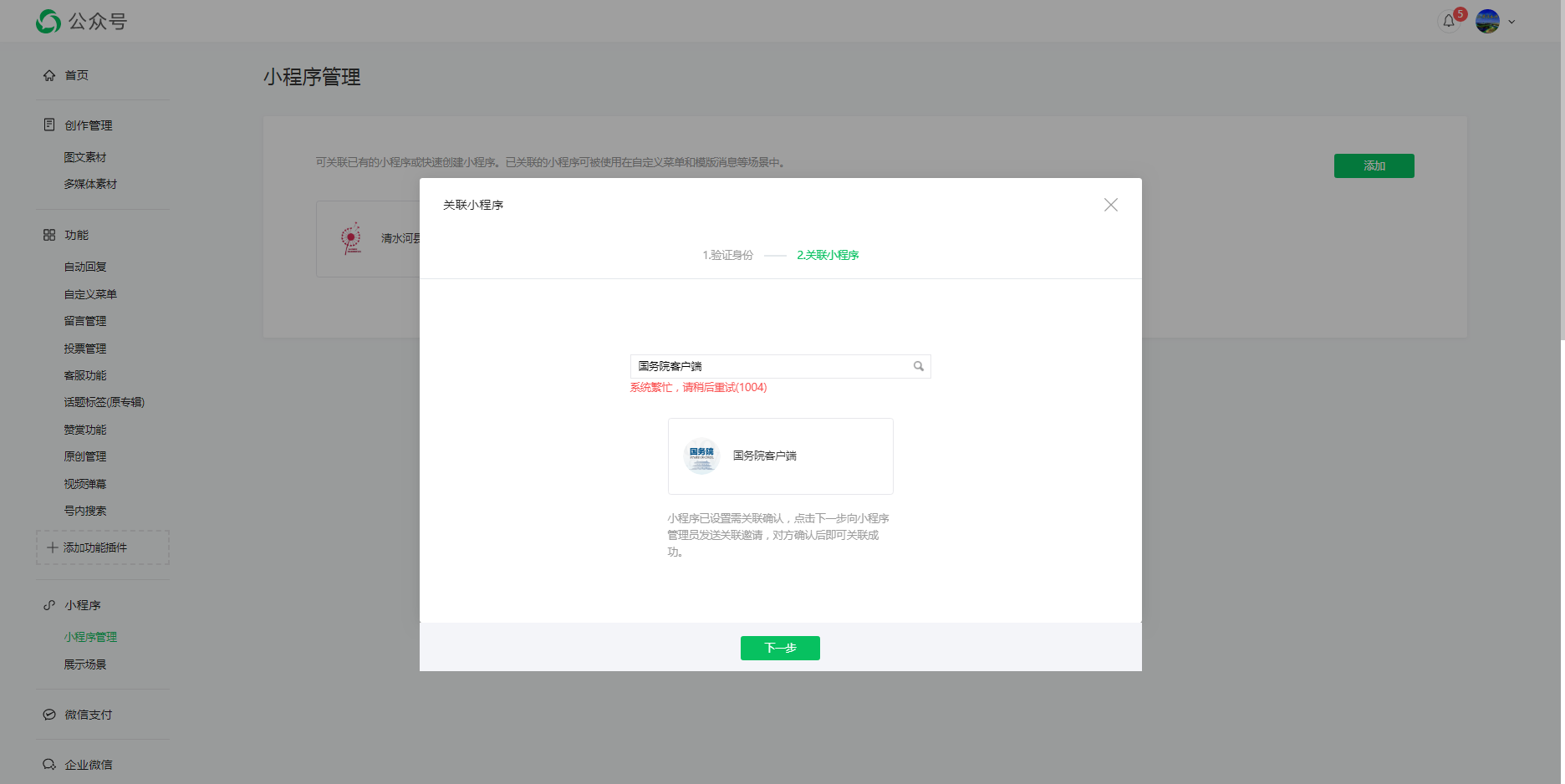Click the 系统繁忙 error message

click(698, 388)
